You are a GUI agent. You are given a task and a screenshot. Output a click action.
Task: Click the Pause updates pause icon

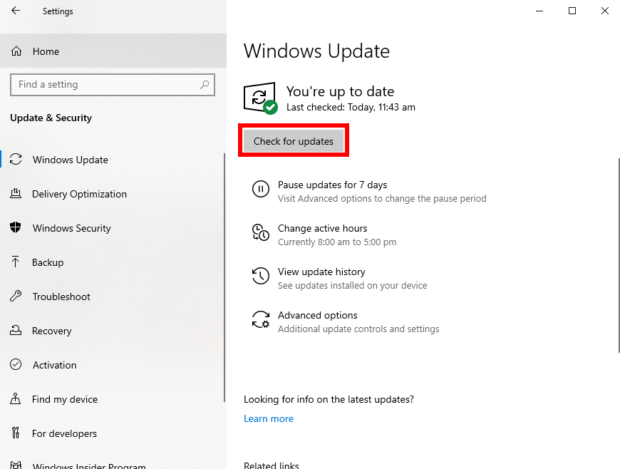pyautogui.click(x=260, y=190)
